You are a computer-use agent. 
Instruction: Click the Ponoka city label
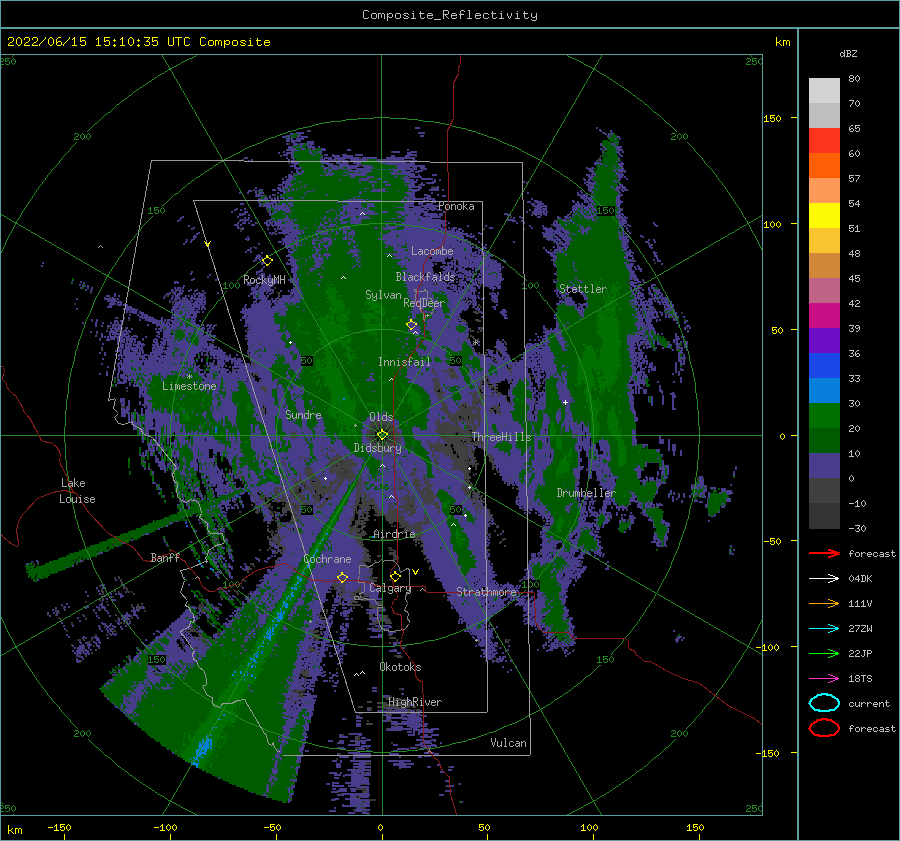pos(456,206)
